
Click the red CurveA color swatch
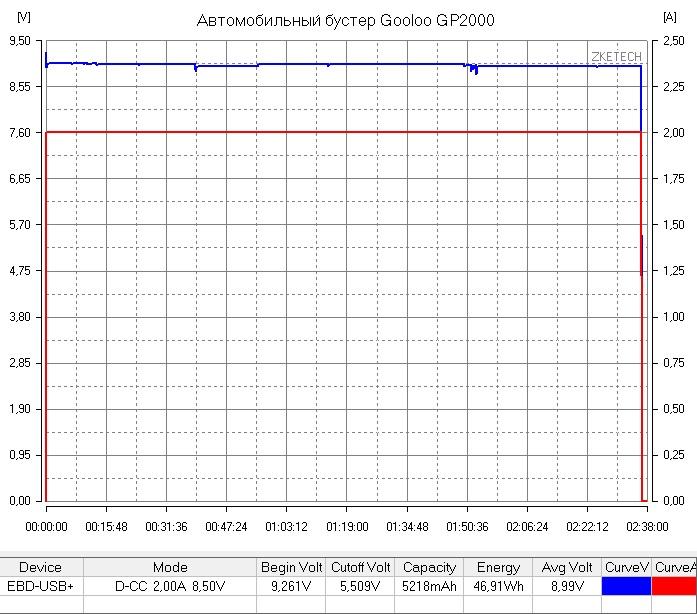pyautogui.click(x=674, y=586)
